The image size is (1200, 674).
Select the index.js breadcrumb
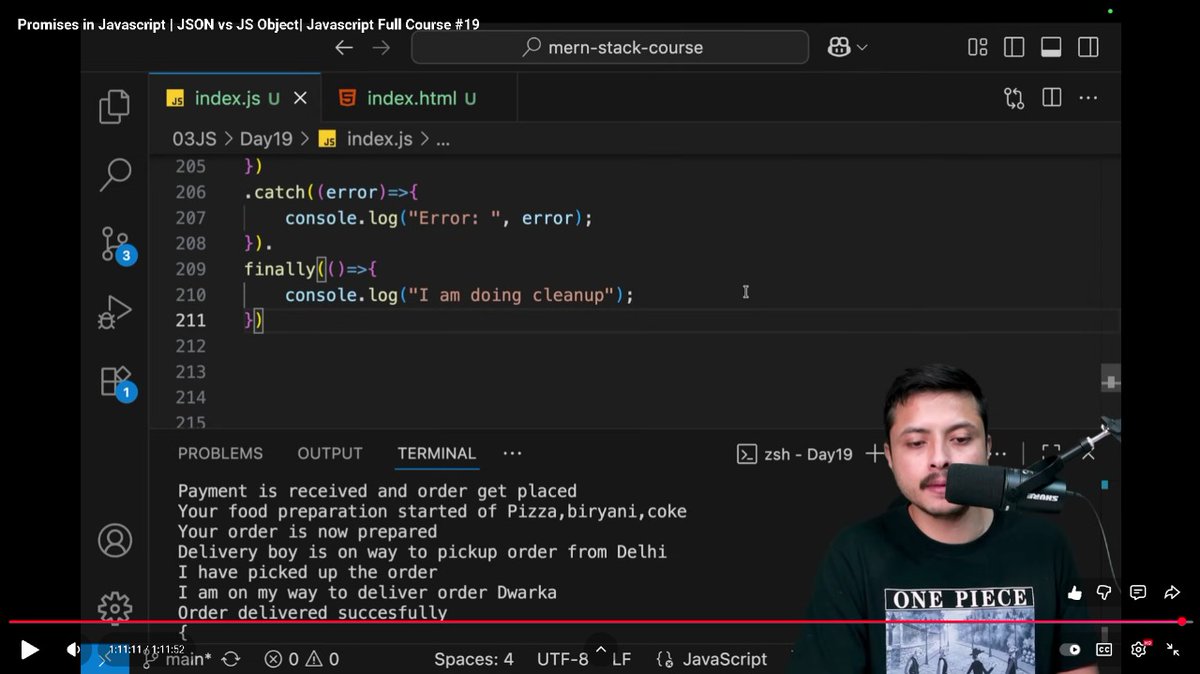click(x=366, y=139)
